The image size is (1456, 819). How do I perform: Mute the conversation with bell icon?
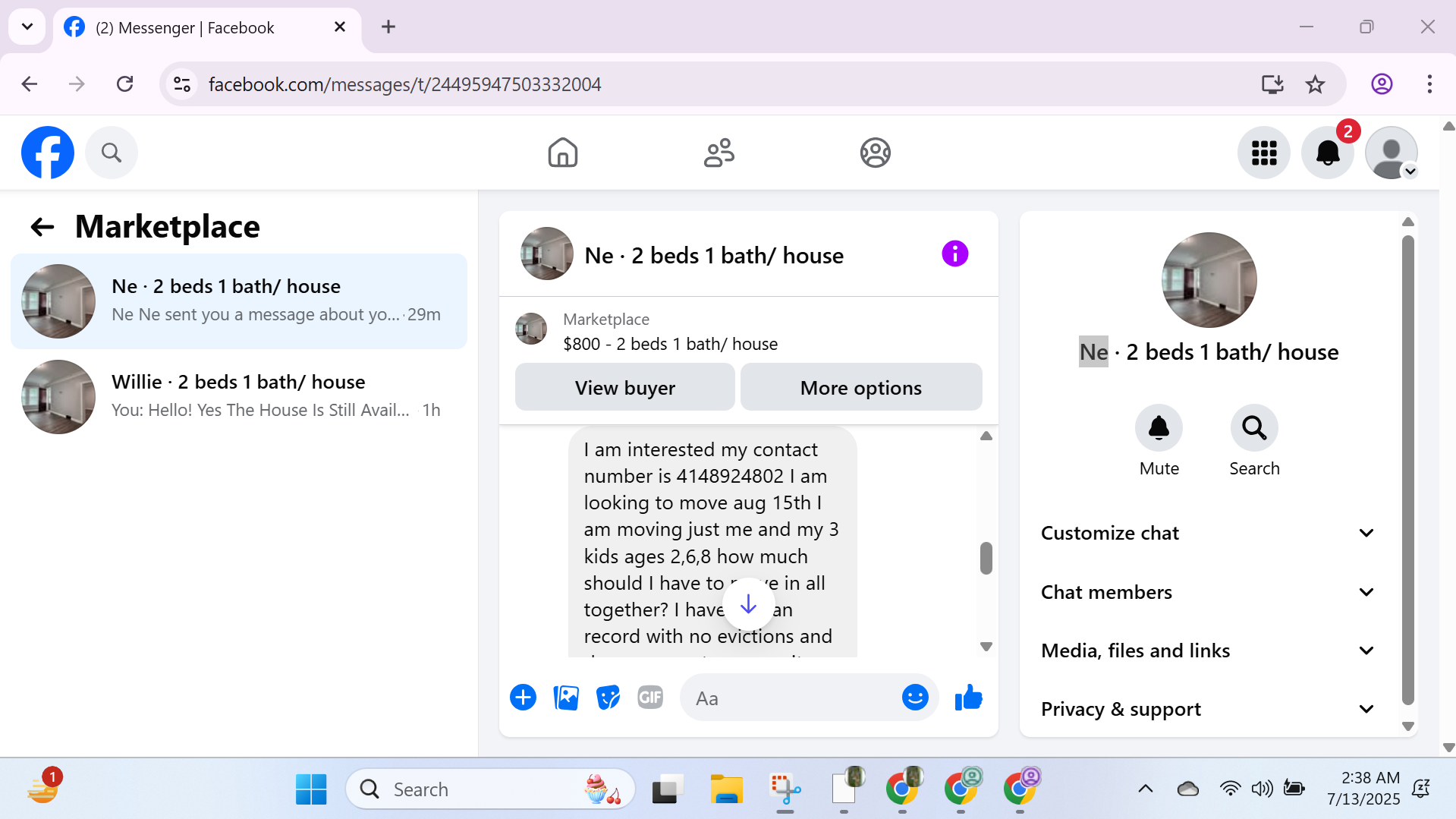pos(1159,428)
